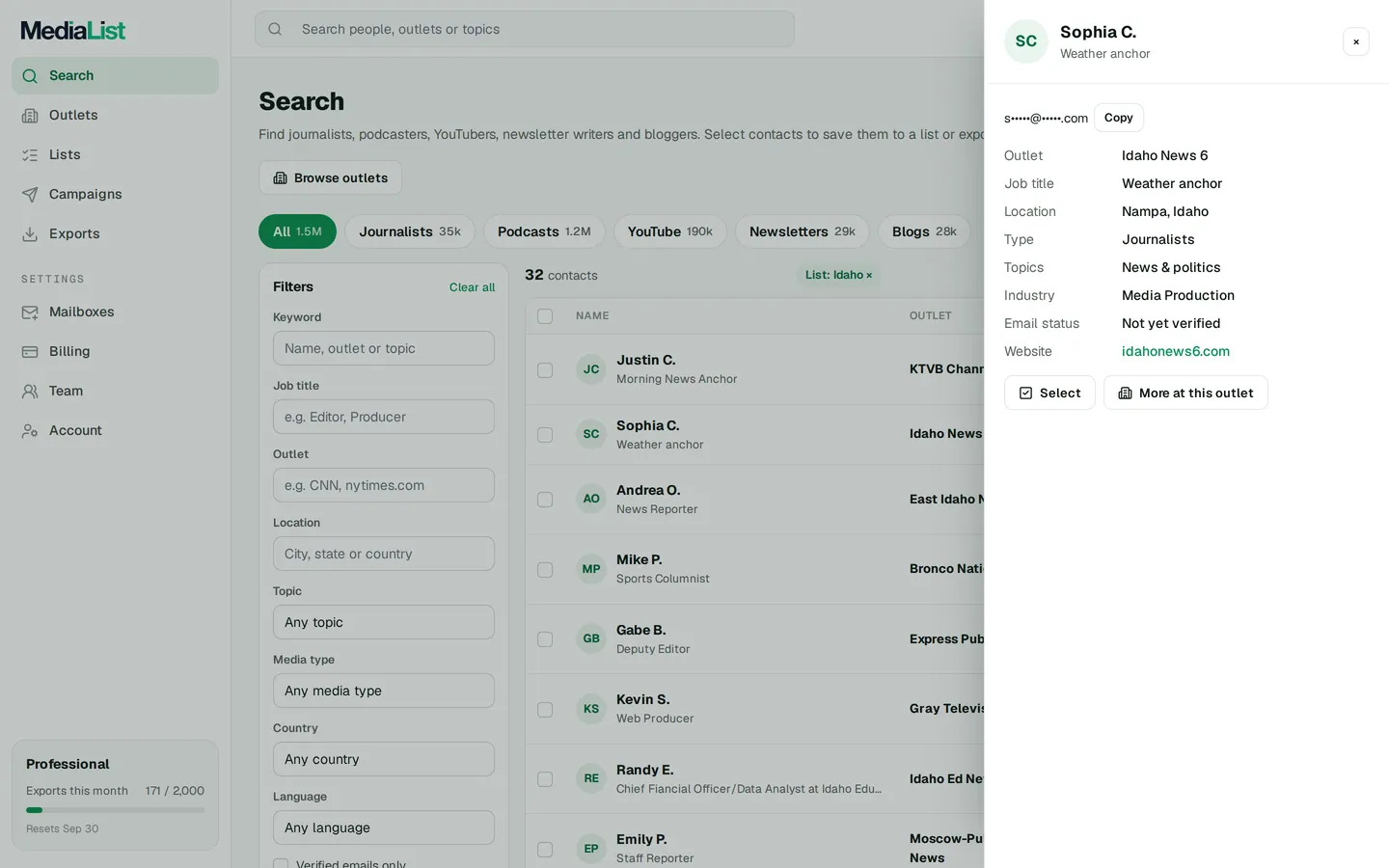Open the Team person icon
Image resolution: width=1389 pixels, height=868 pixels.
pyautogui.click(x=30, y=392)
